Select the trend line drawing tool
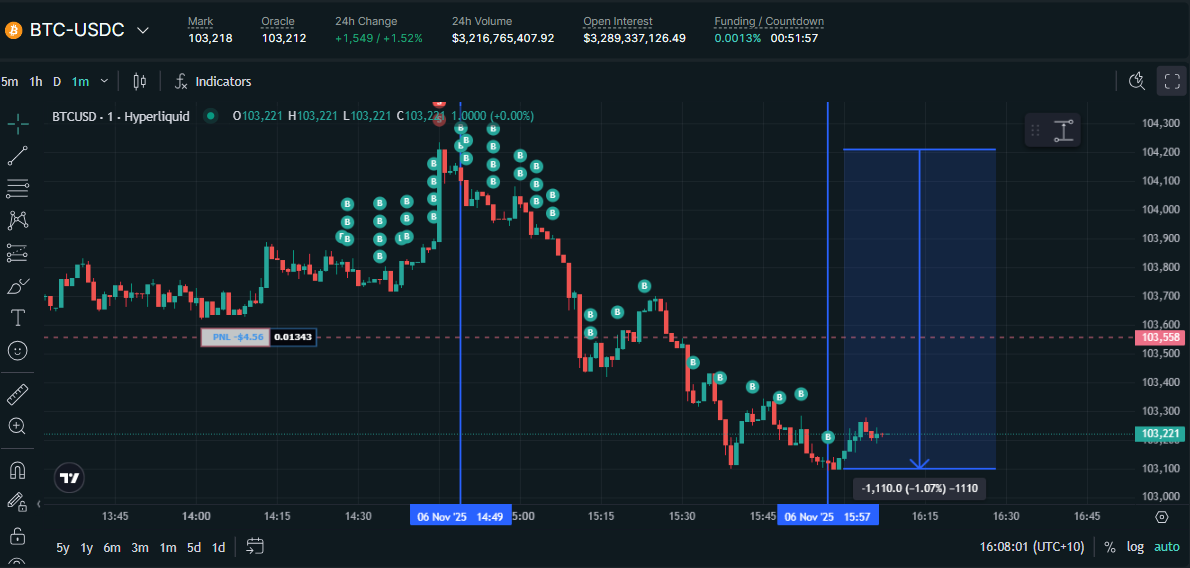The height and width of the screenshot is (568, 1190). coord(17,155)
